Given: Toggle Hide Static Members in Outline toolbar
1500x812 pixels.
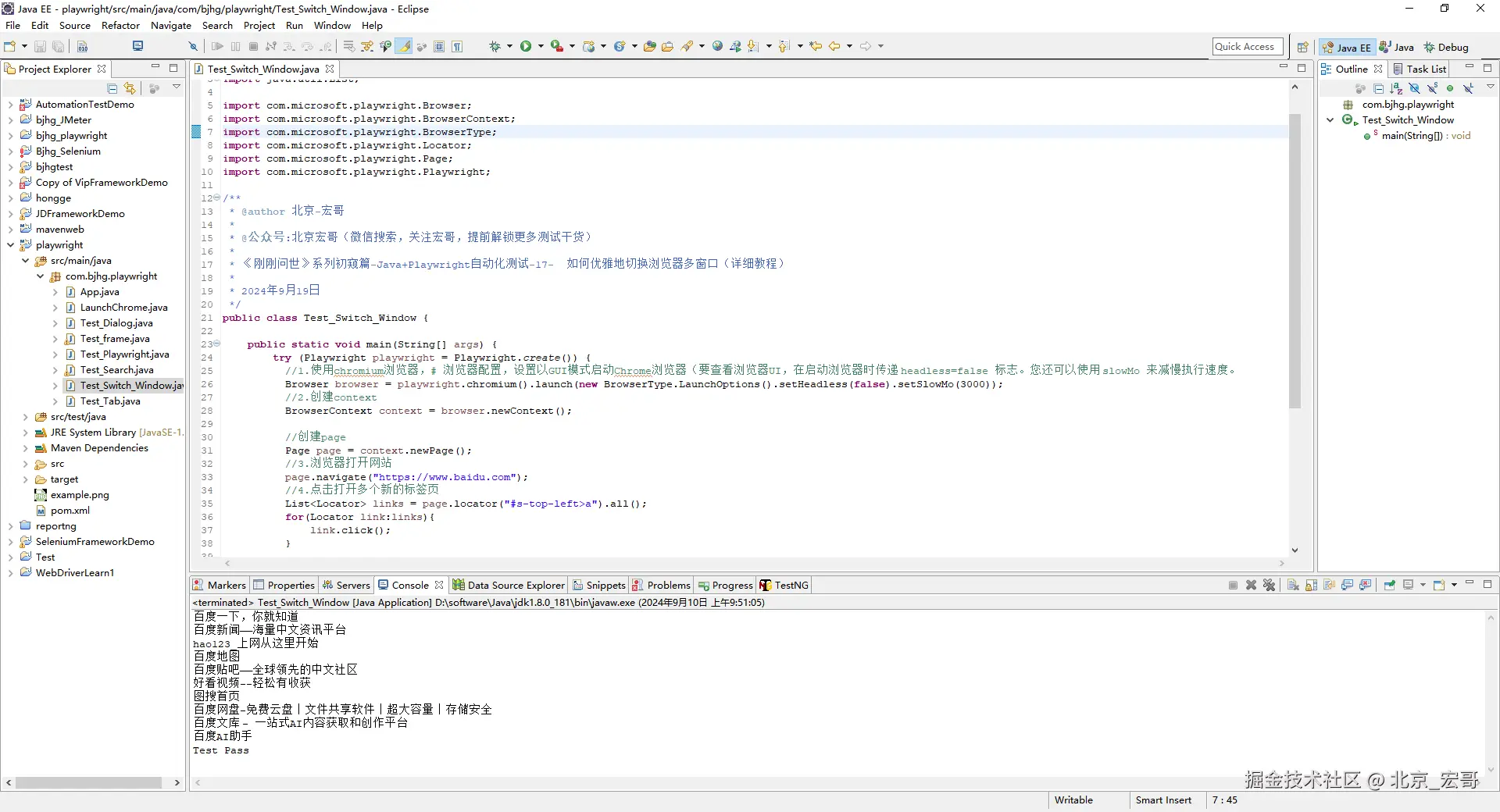Looking at the screenshot, I should pyautogui.click(x=1432, y=88).
